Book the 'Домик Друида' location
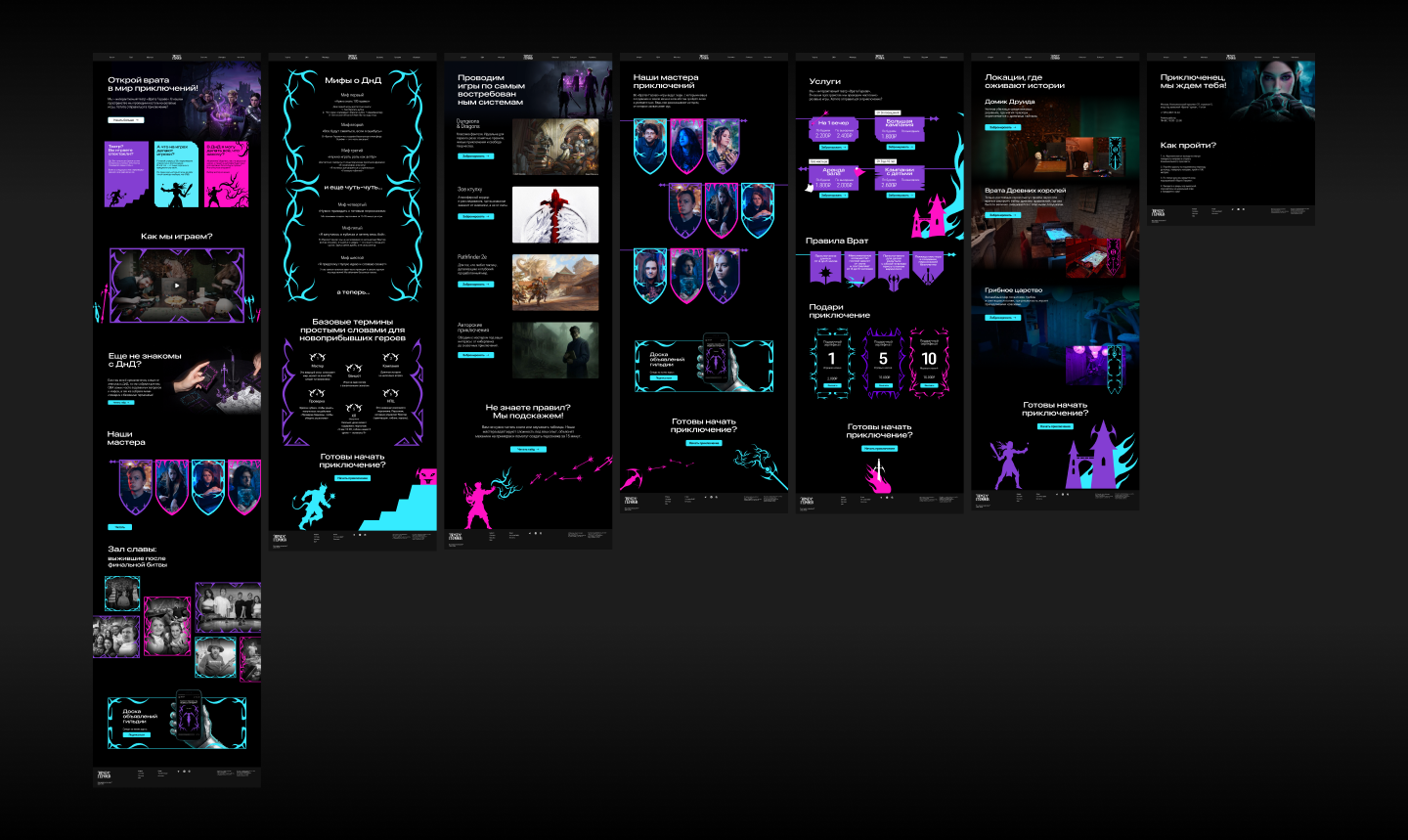 pyautogui.click(x=1001, y=127)
